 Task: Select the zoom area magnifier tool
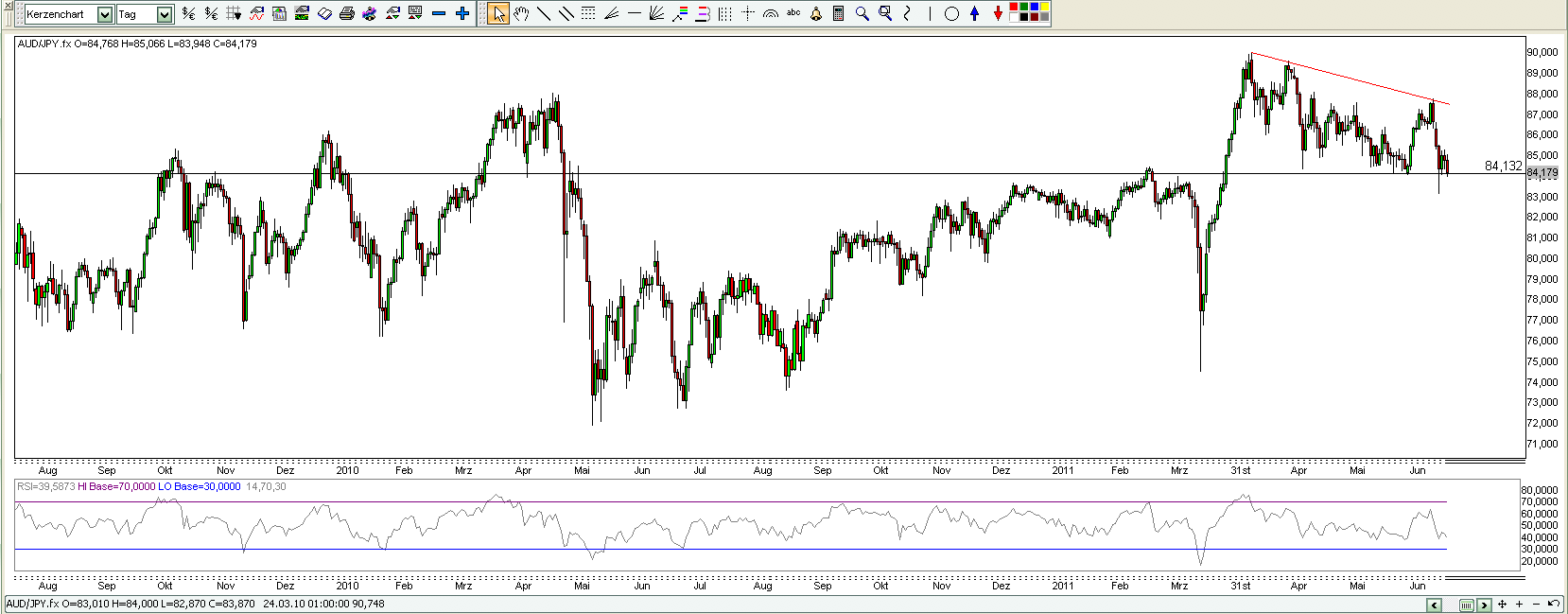(885, 13)
